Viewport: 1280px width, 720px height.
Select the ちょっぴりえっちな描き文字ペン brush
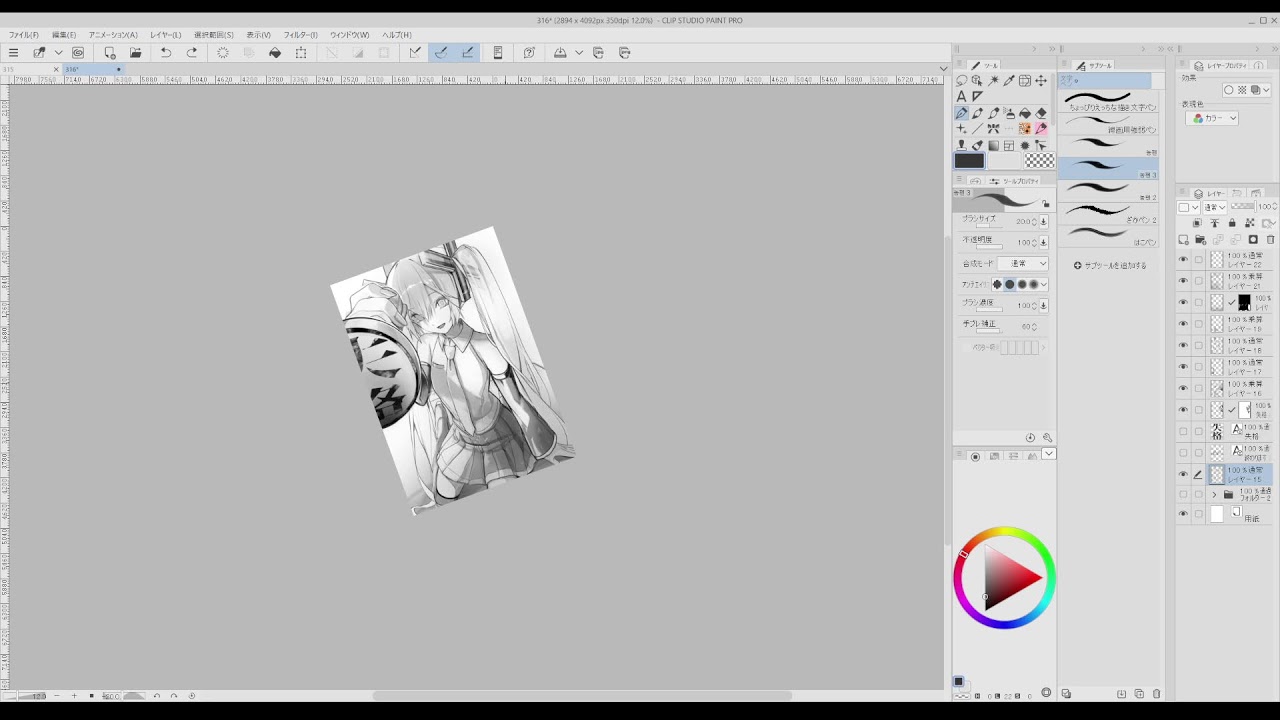(x=1109, y=101)
